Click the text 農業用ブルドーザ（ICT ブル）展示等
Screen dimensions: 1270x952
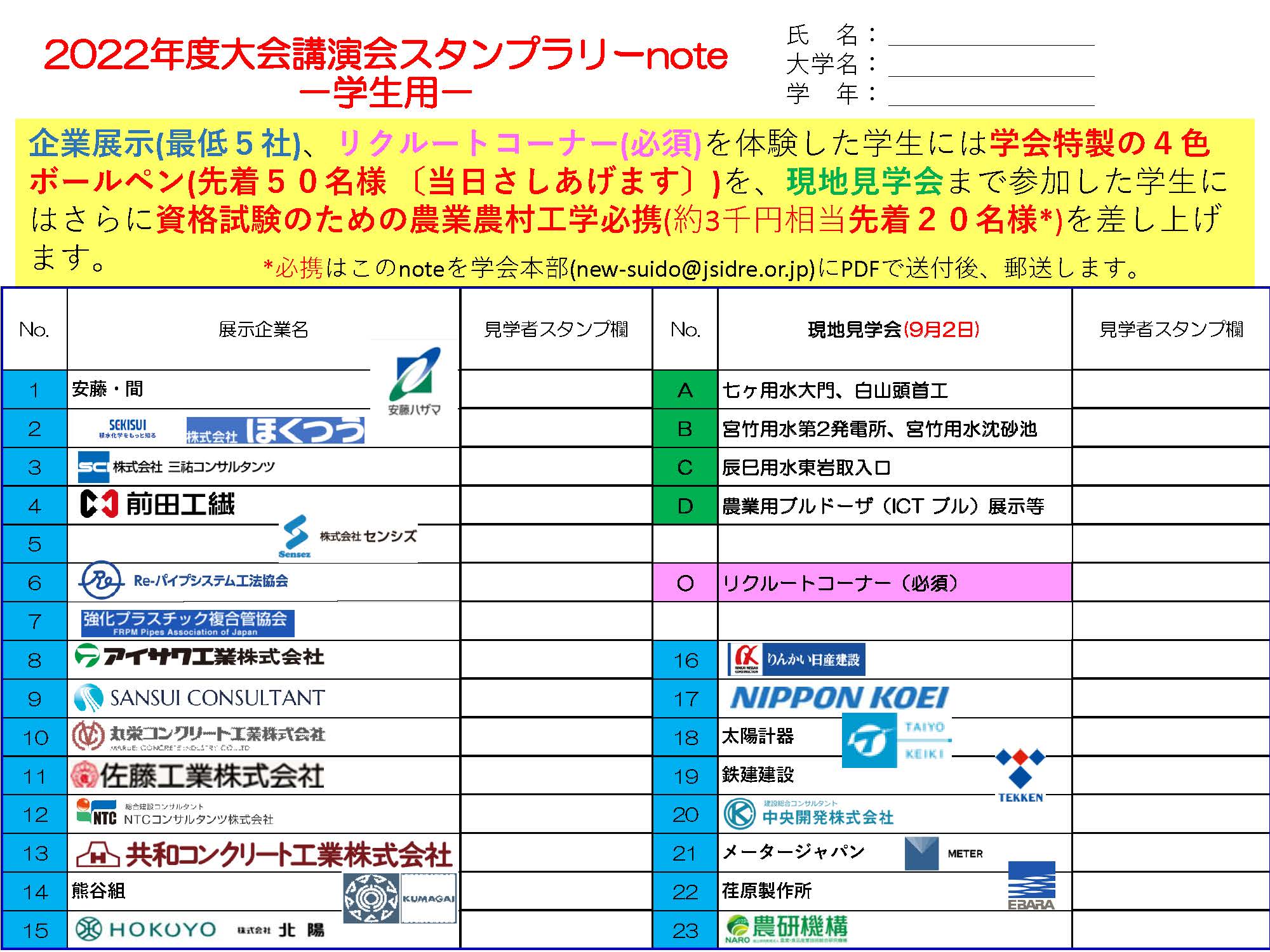tap(883, 506)
